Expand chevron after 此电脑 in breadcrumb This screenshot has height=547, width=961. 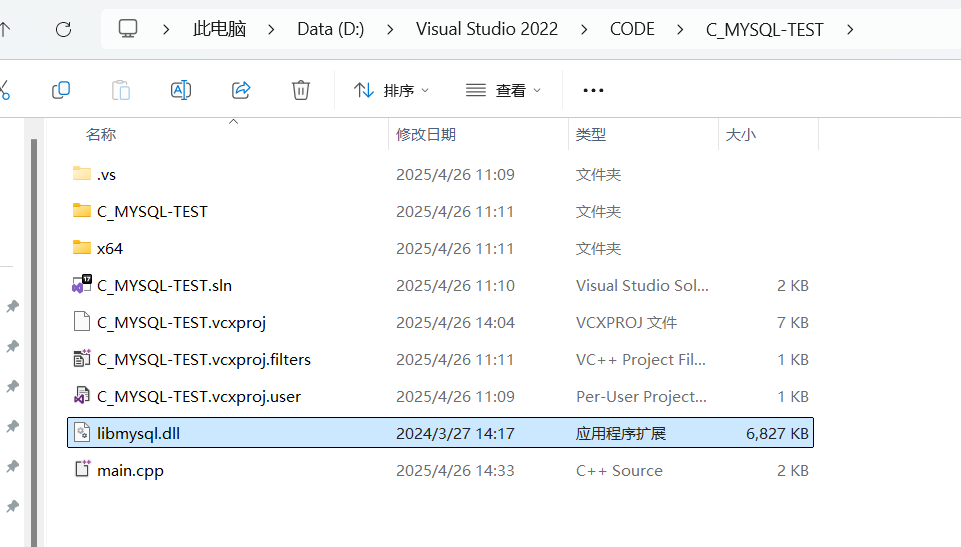coord(271,29)
